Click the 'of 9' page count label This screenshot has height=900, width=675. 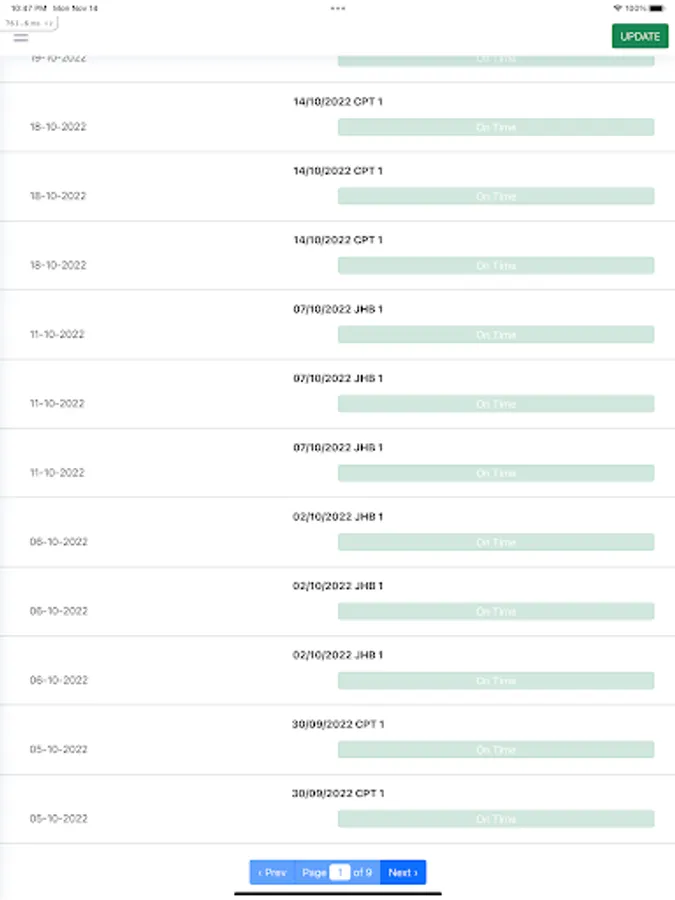(362, 872)
